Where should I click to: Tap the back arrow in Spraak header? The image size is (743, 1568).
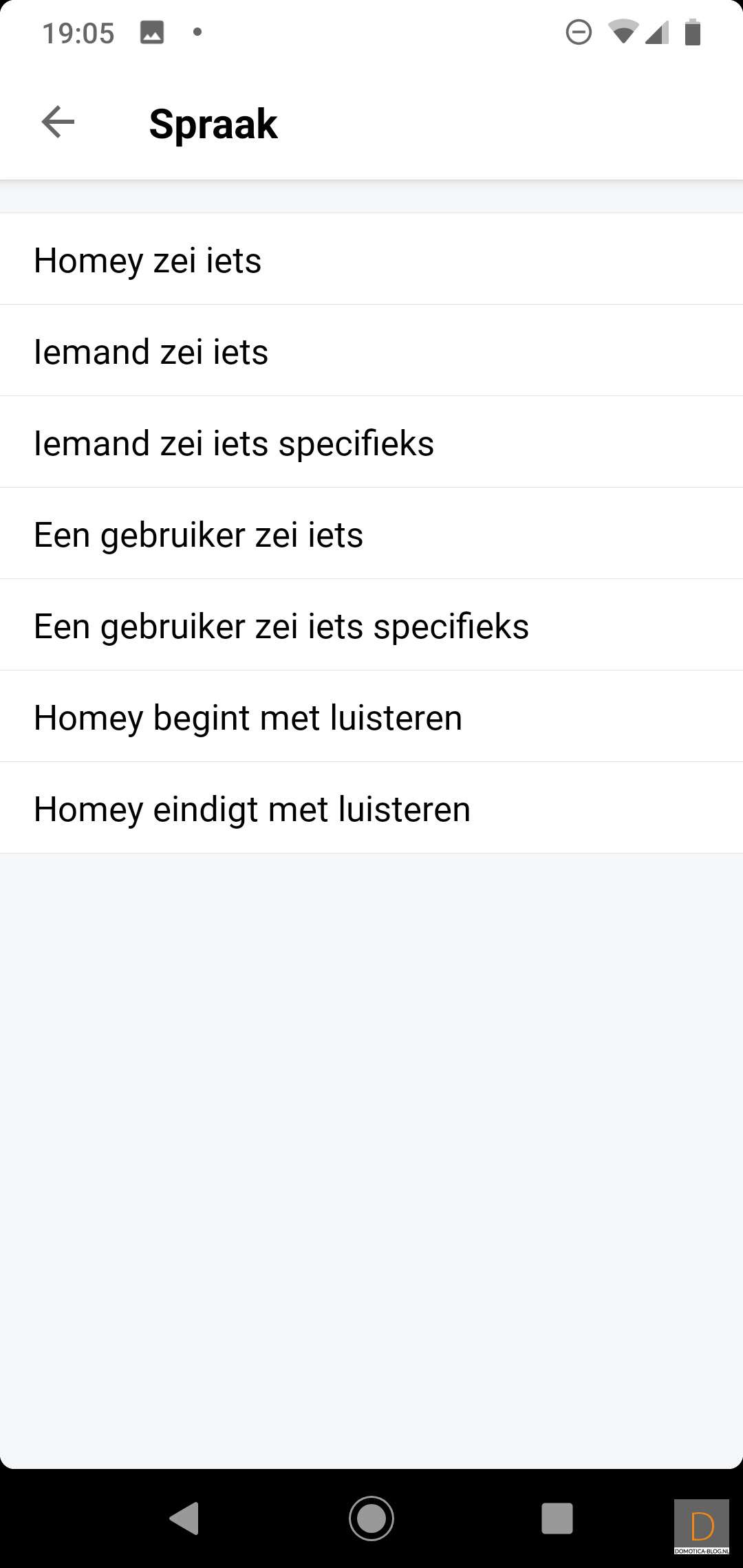click(58, 122)
